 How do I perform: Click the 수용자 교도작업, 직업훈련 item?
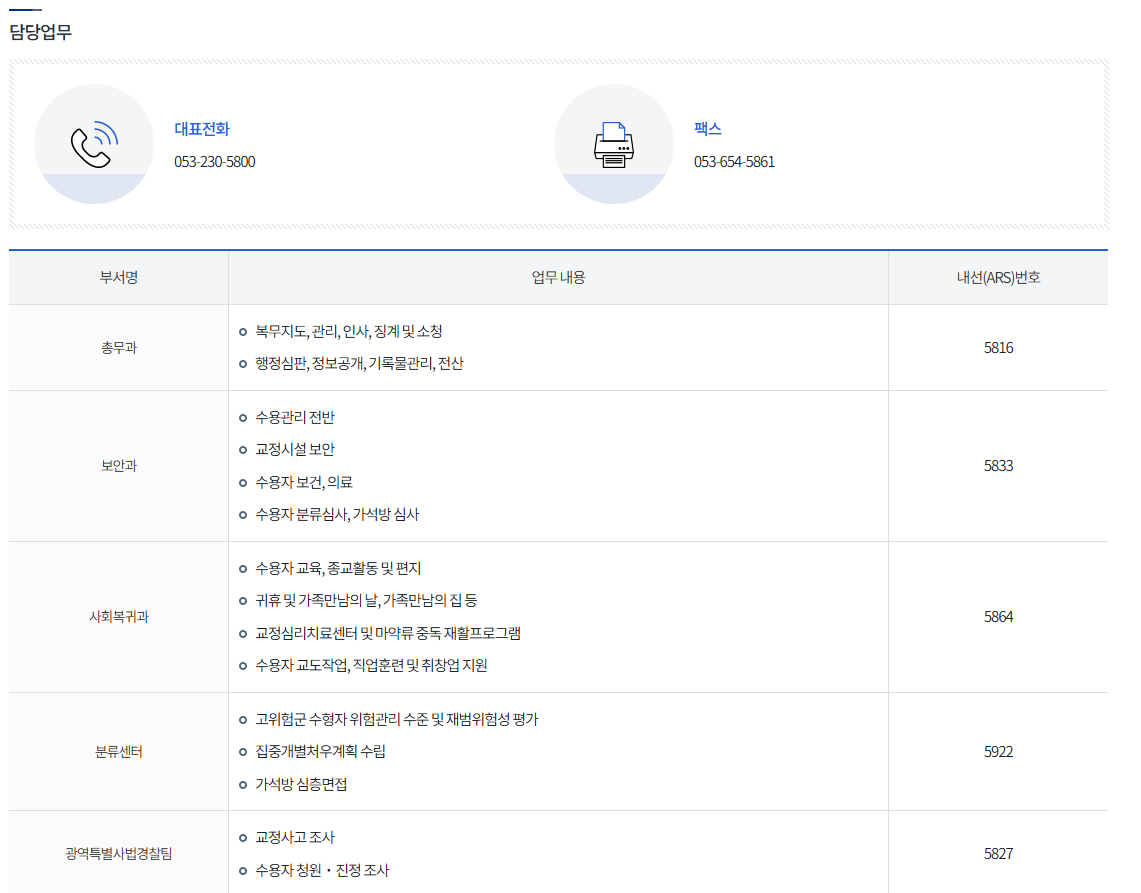[x=371, y=665]
